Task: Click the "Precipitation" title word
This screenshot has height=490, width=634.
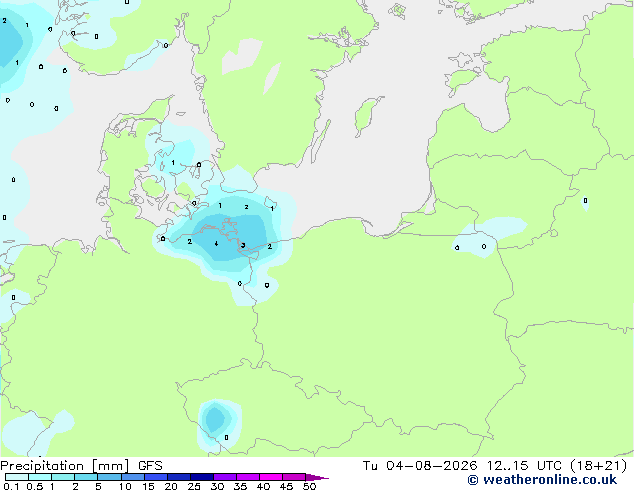Action: click(42, 466)
